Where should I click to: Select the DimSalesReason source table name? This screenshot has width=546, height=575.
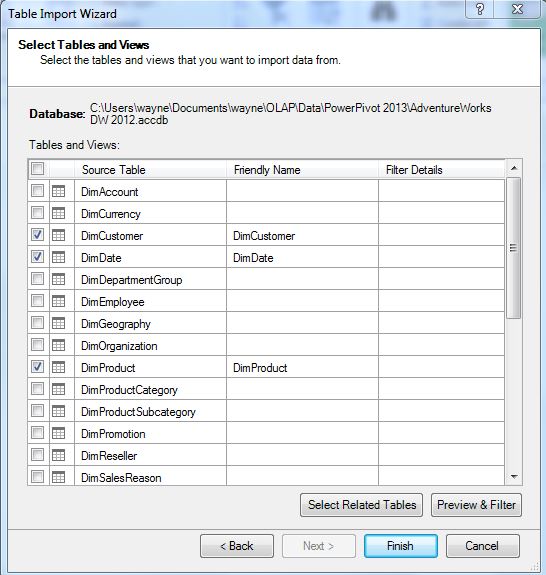pyautogui.click(x=121, y=478)
